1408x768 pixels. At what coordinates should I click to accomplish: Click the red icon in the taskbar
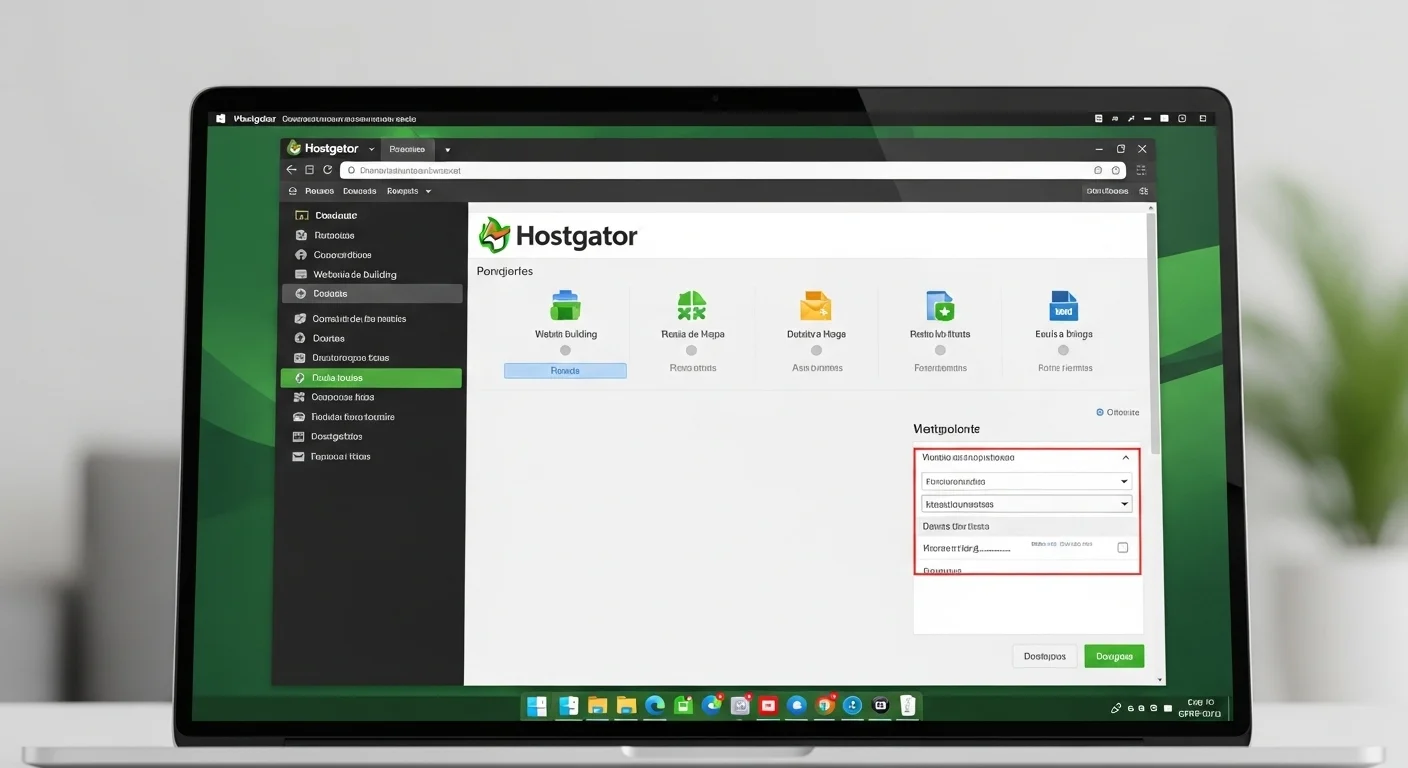[768, 706]
